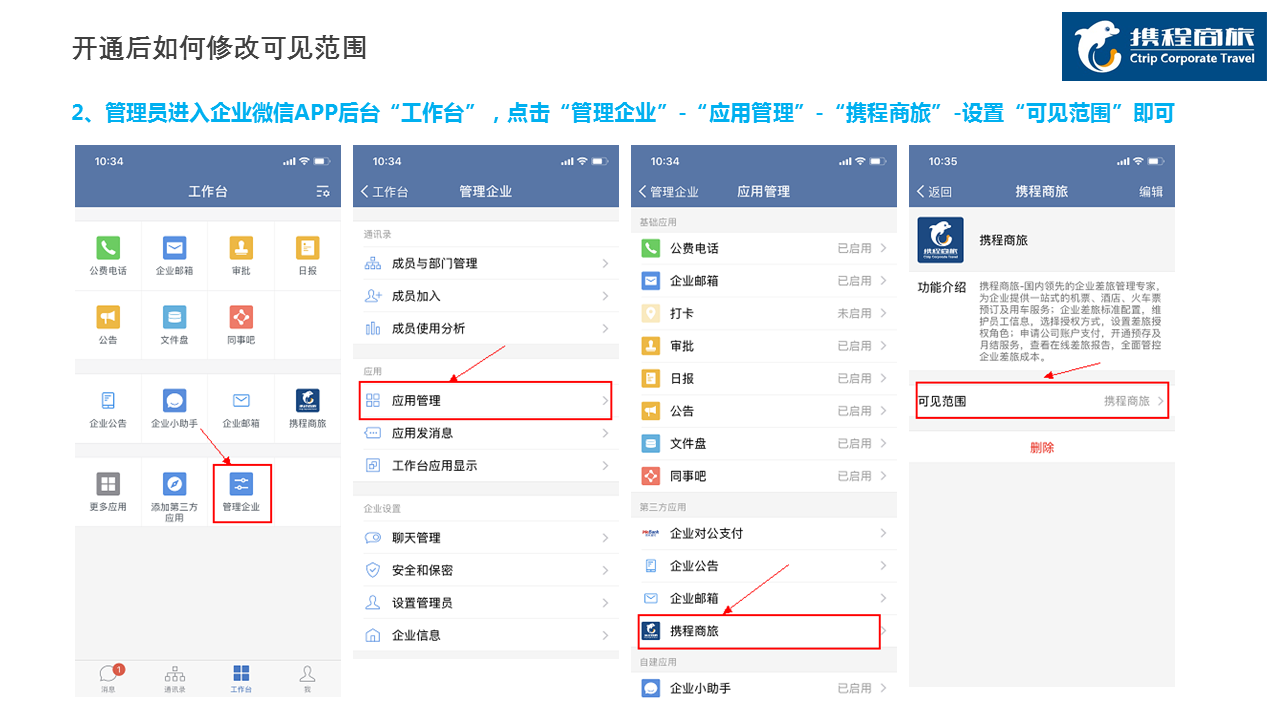Viewport: 1280px width, 720px height.
Task: Tap chat icon of 聊天管理
Action: tap(373, 538)
